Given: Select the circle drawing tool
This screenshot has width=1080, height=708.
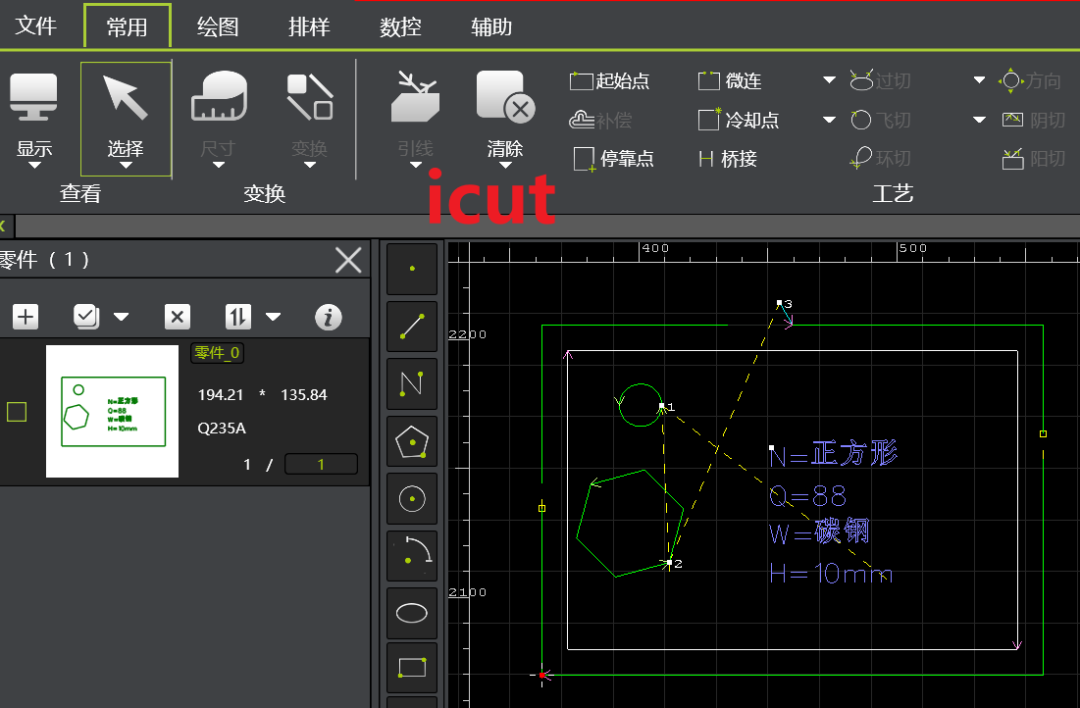Looking at the screenshot, I should (x=412, y=499).
